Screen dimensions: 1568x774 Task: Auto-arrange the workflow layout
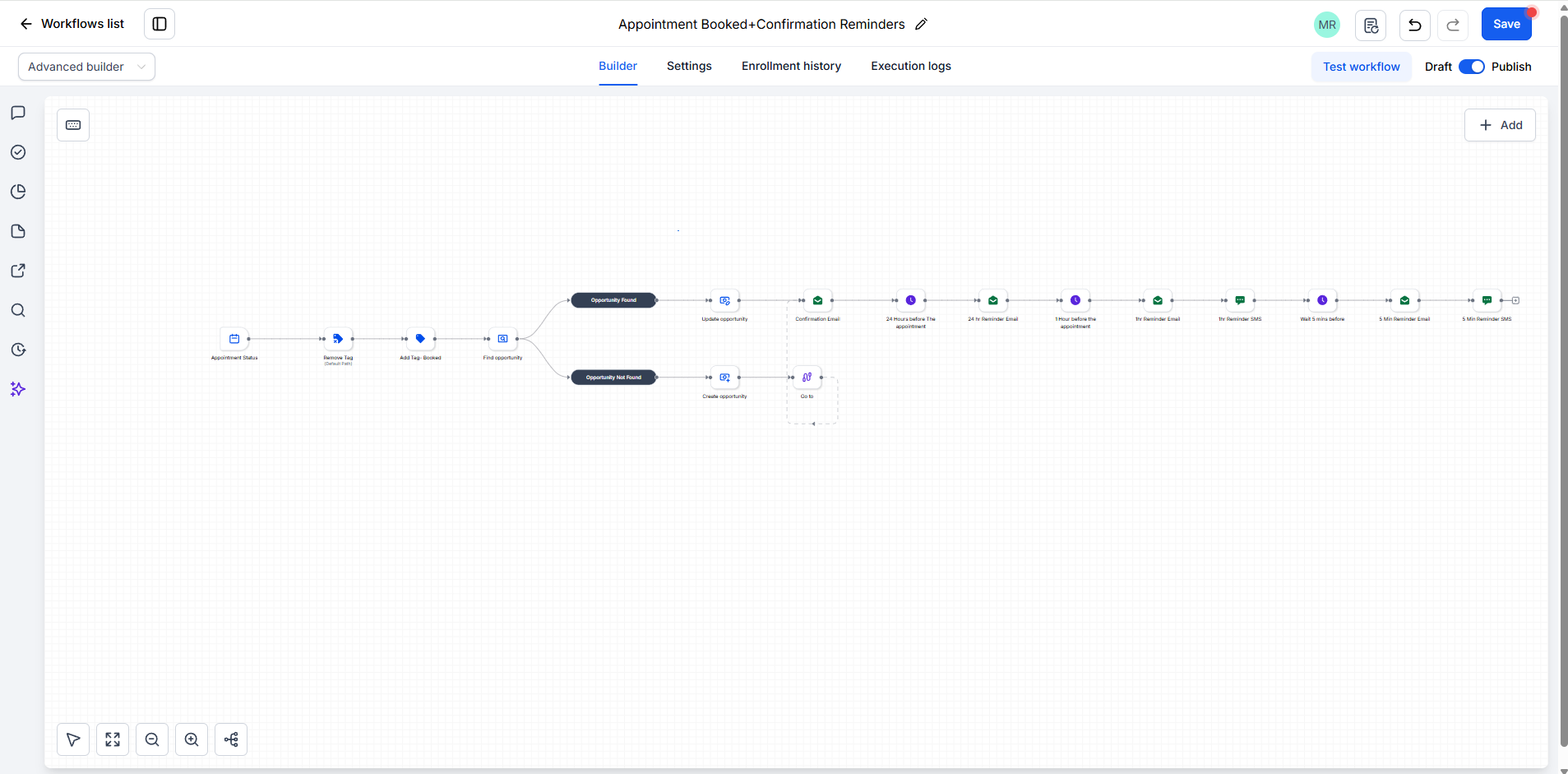231,739
